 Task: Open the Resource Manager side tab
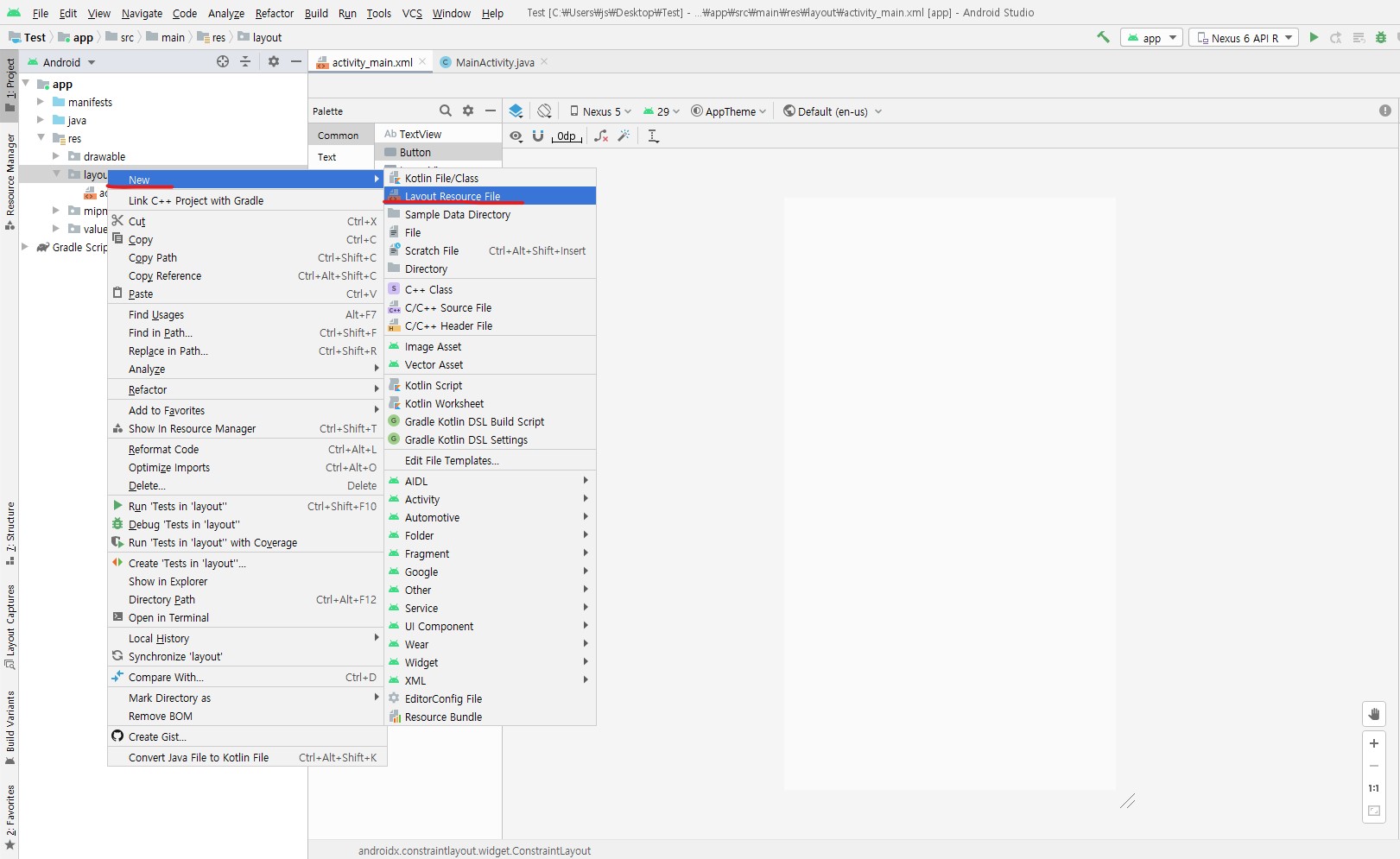point(10,181)
